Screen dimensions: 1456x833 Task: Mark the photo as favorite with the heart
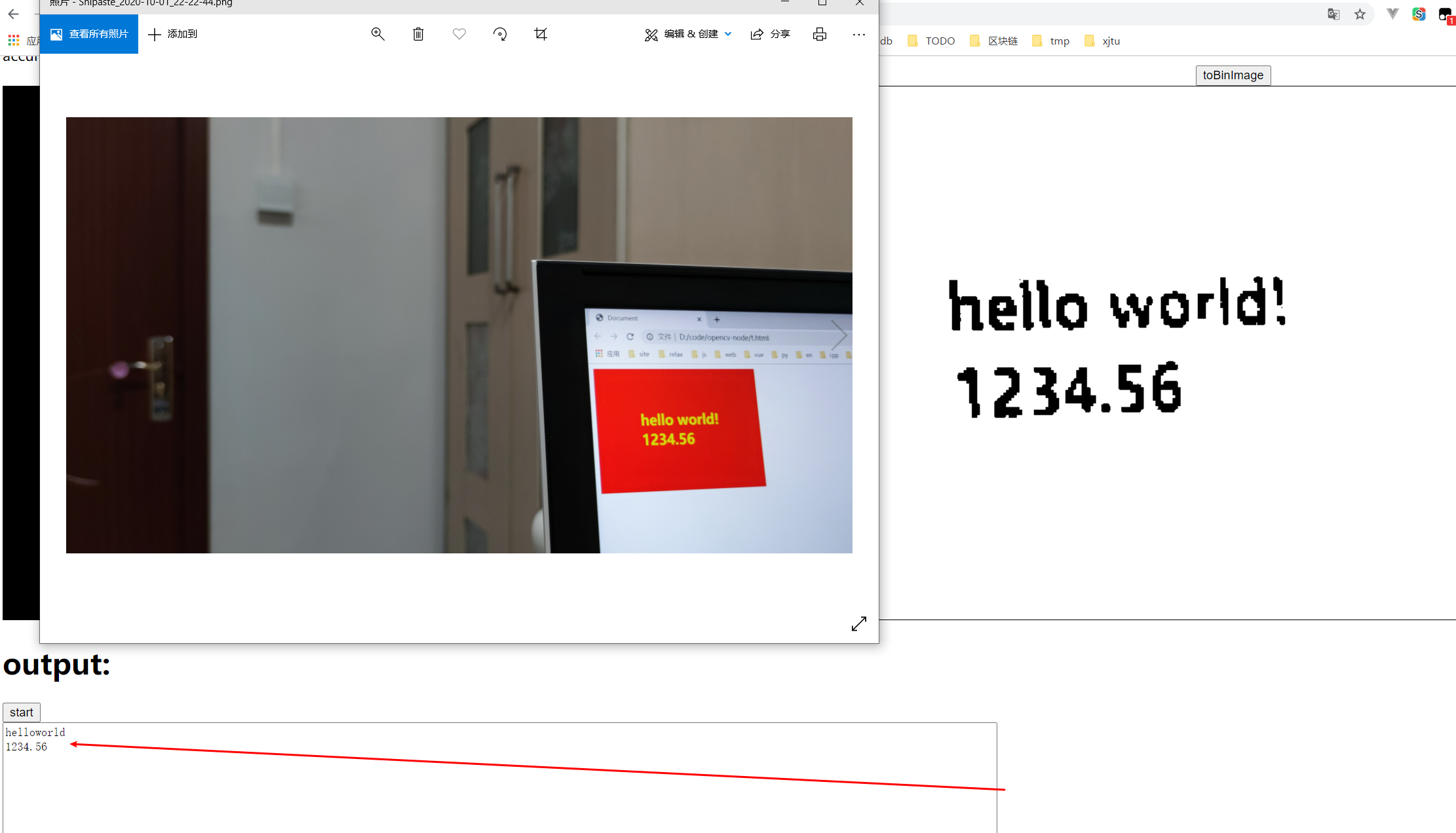pyautogui.click(x=459, y=34)
